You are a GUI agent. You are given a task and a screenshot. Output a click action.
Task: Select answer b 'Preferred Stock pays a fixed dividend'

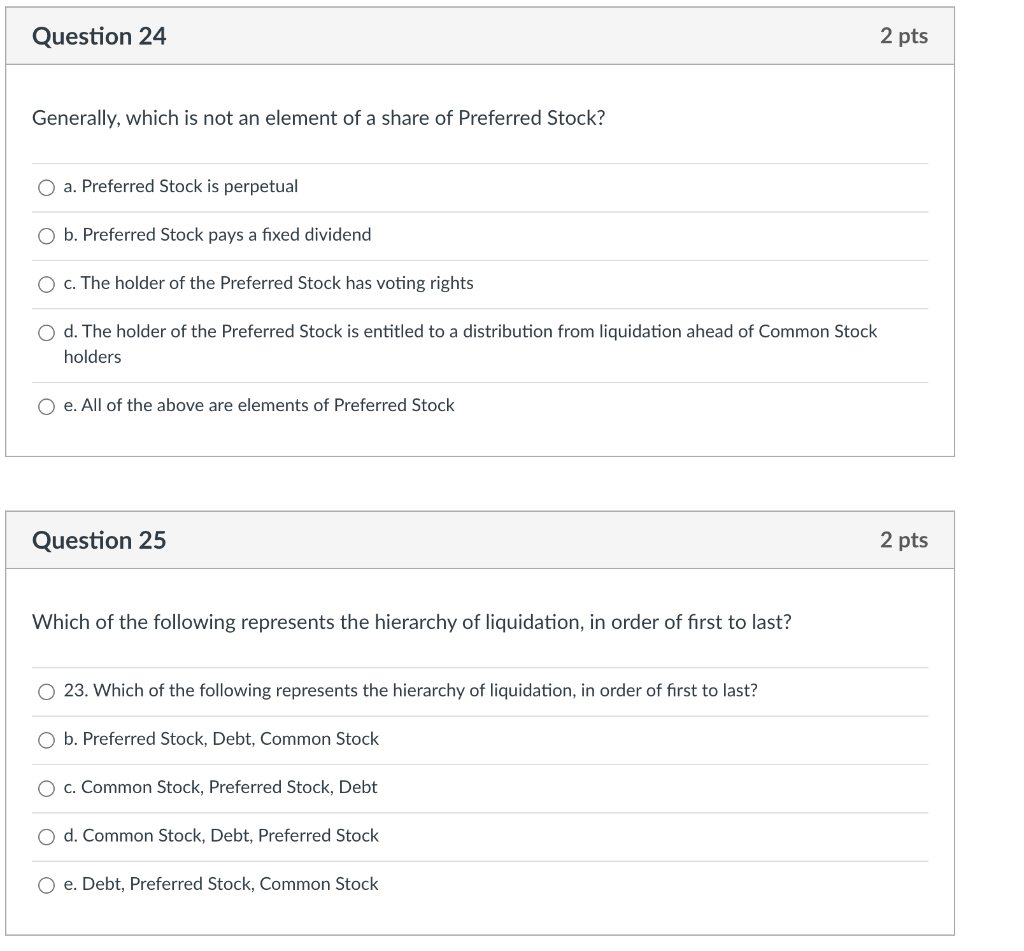(46, 235)
